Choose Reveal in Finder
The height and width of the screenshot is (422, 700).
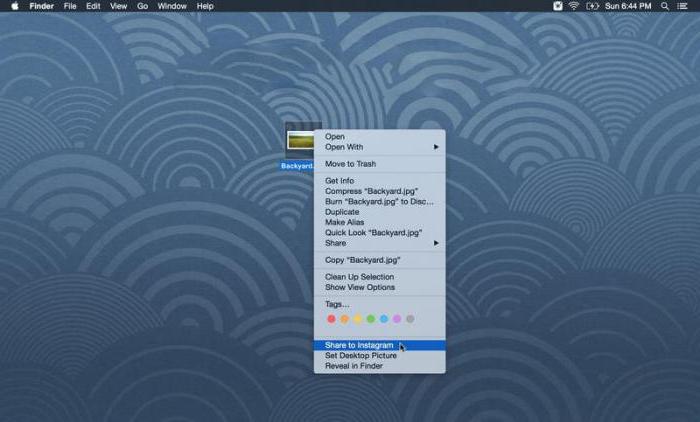tap(379, 366)
